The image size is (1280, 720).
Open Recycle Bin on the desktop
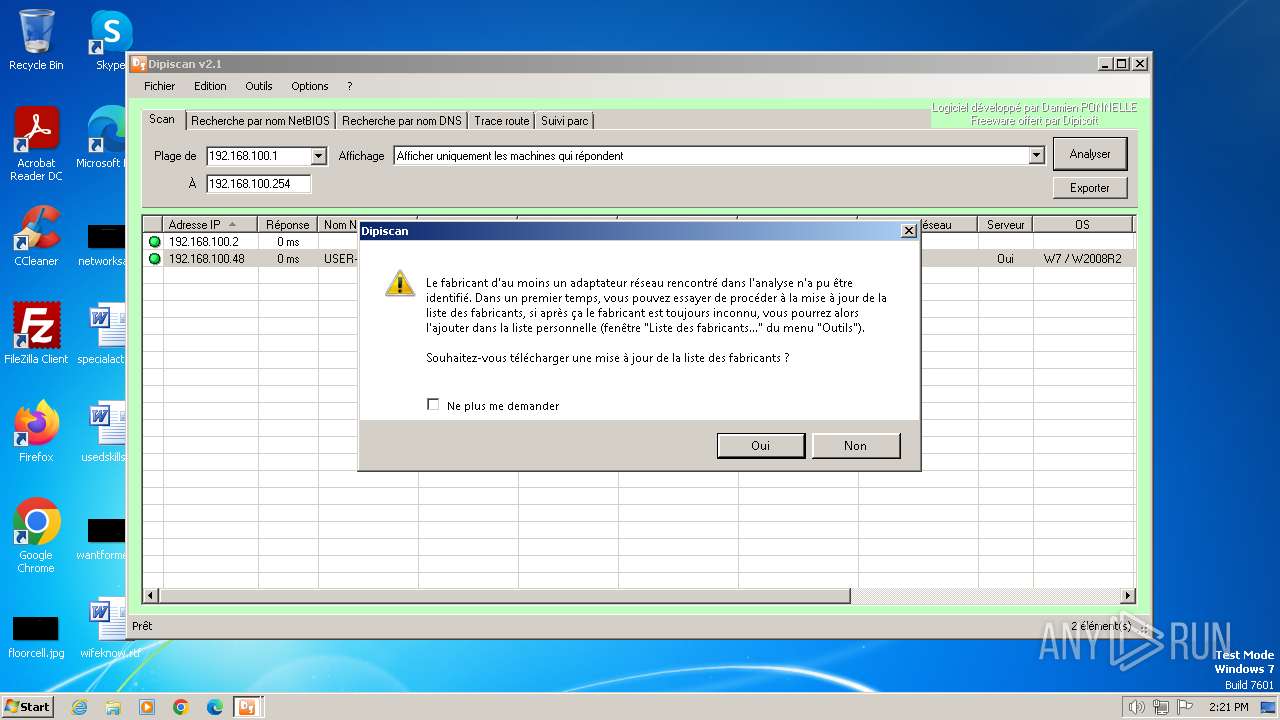pyautogui.click(x=36, y=40)
